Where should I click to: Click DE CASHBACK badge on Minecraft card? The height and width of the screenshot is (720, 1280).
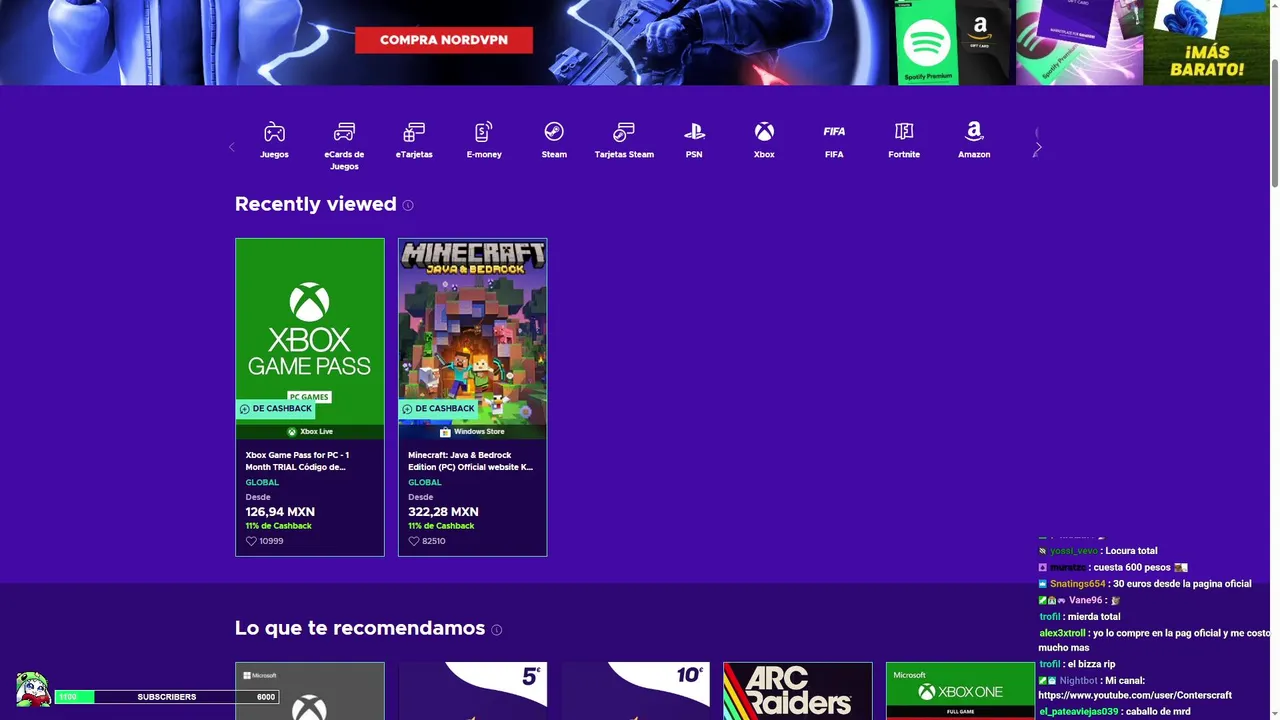439,409
